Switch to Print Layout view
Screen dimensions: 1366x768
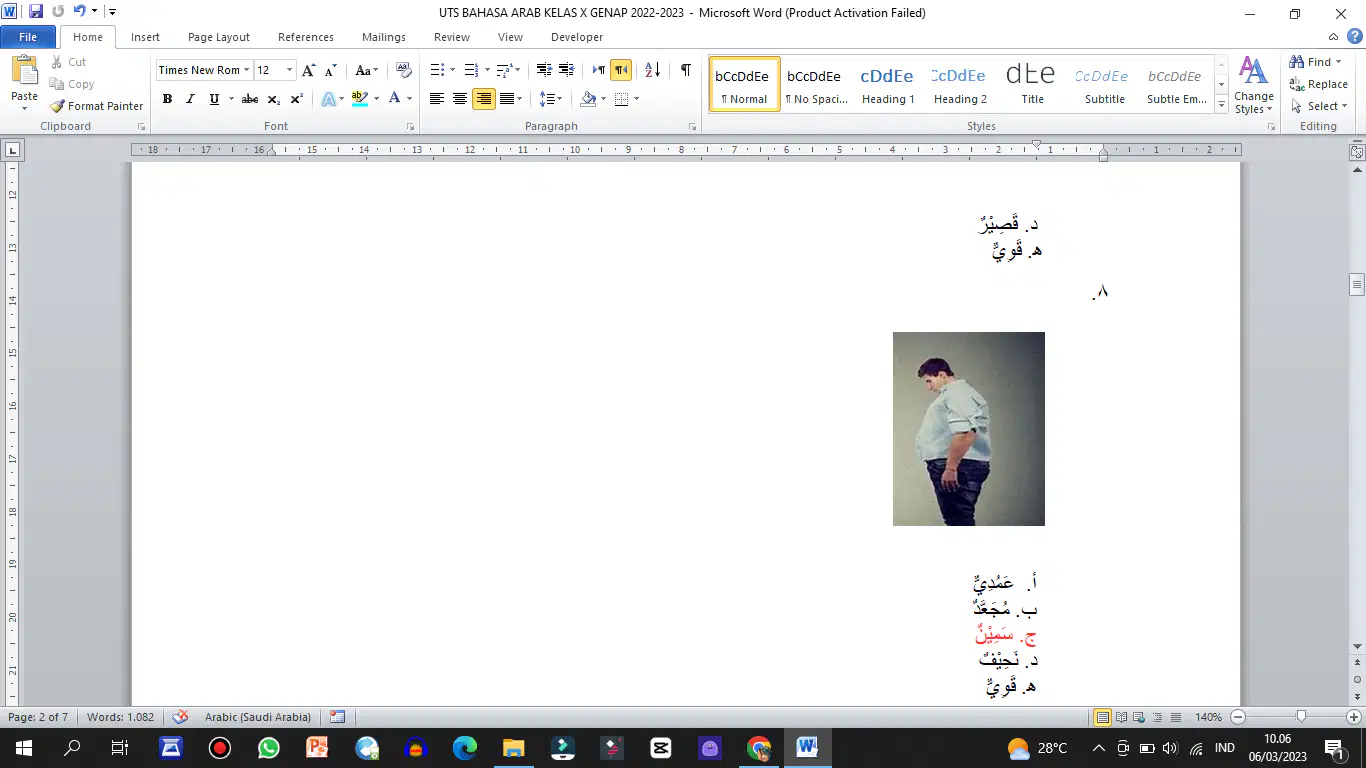pos(1102,717)
